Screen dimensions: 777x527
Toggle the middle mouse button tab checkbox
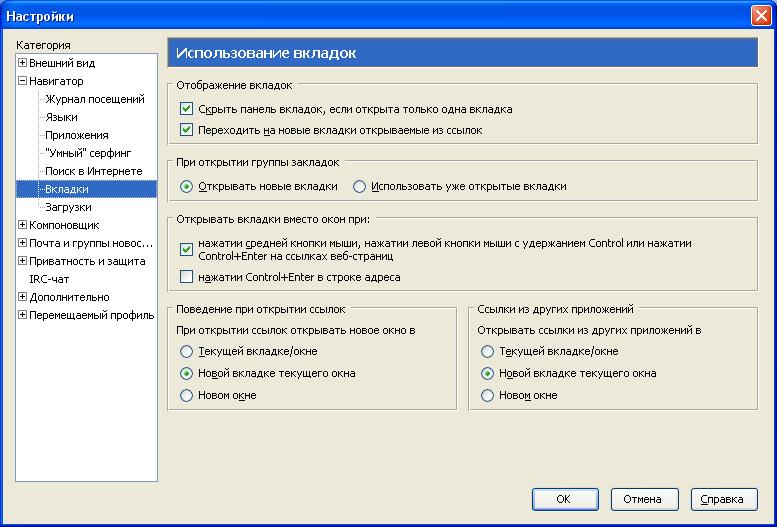[x=186, y=249]
